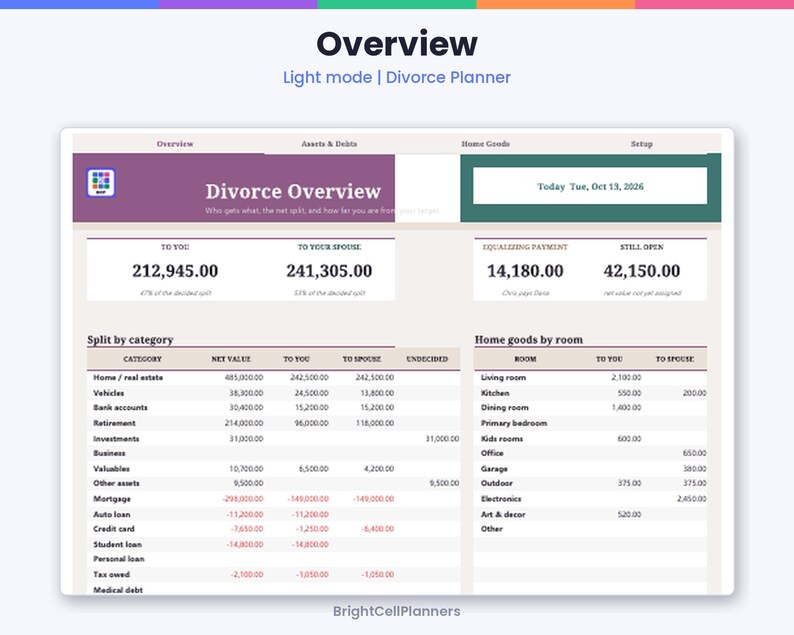Select the Mortgage category label
Screen dimensions: 794x635
tap(112, 499)
